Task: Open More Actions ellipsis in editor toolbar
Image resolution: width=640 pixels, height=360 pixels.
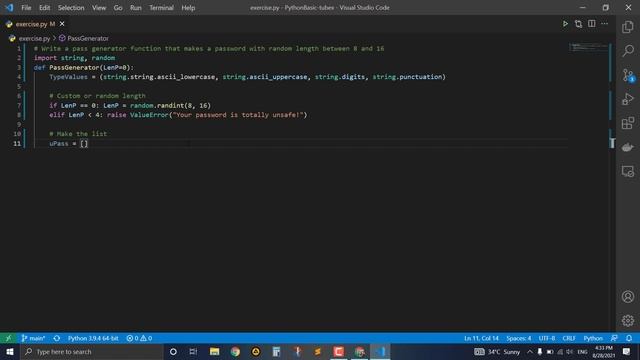Action: pyautogui.click(x=604, y=24)
